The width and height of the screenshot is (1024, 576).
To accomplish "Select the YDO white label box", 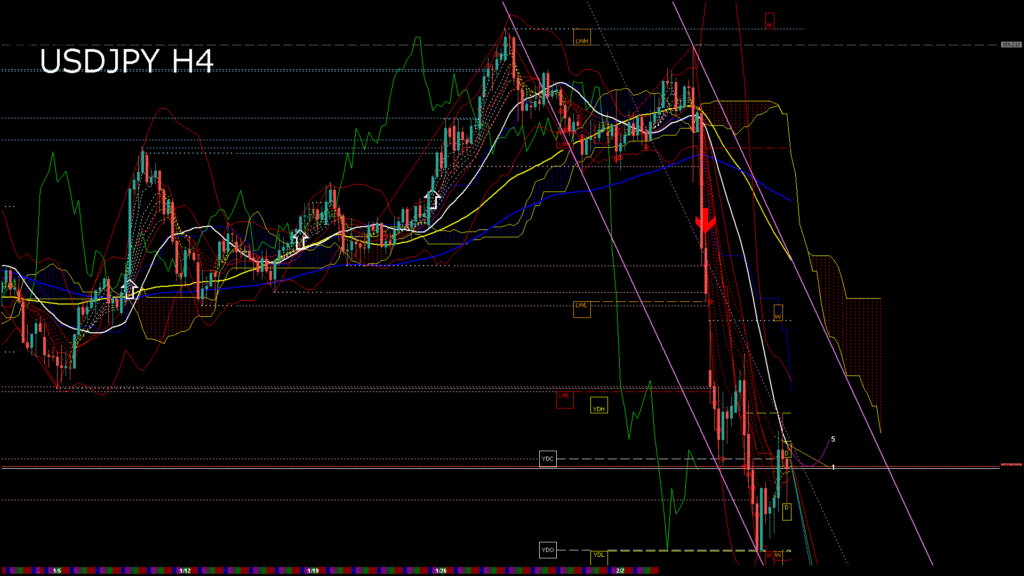I will pos(547,550).
